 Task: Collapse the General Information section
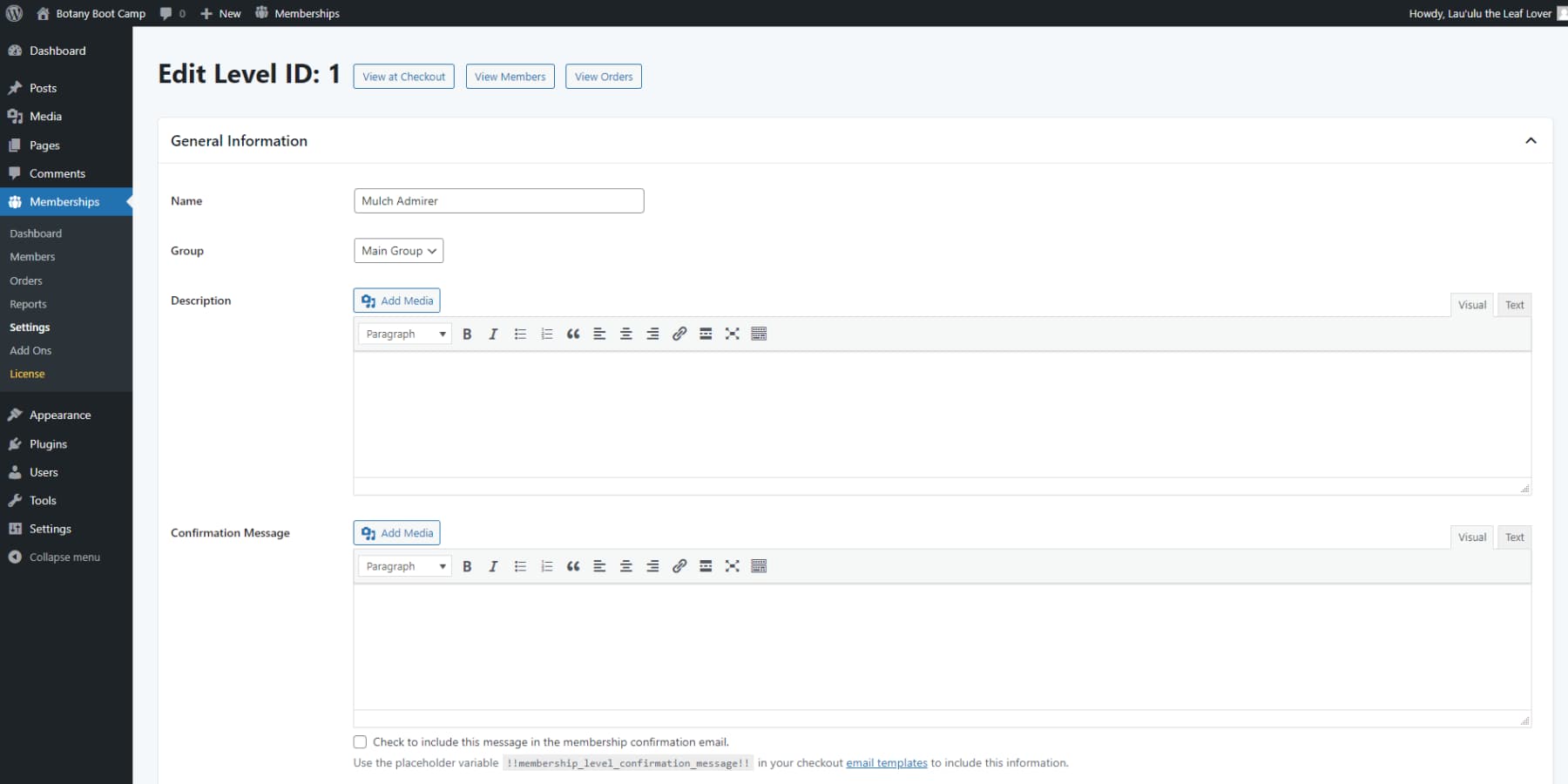pos(1531,140)
